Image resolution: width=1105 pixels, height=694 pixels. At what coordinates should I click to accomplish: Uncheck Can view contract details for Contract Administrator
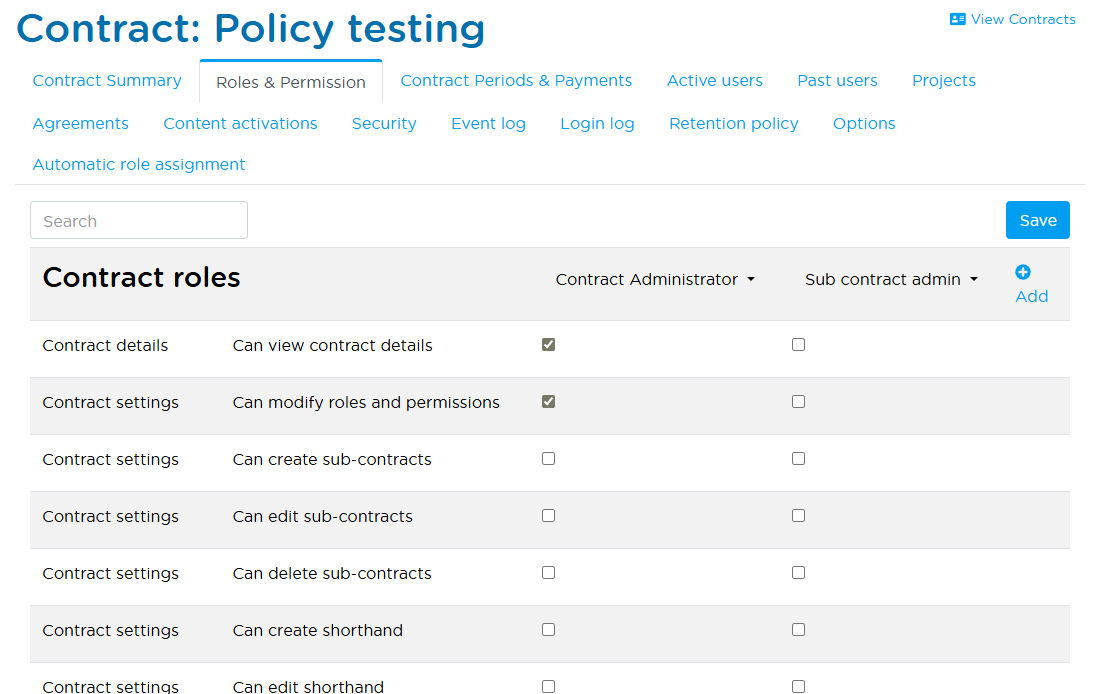[x=548, y=343]
